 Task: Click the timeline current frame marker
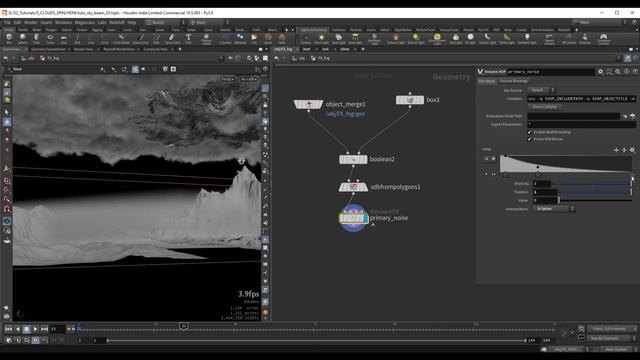184,326
